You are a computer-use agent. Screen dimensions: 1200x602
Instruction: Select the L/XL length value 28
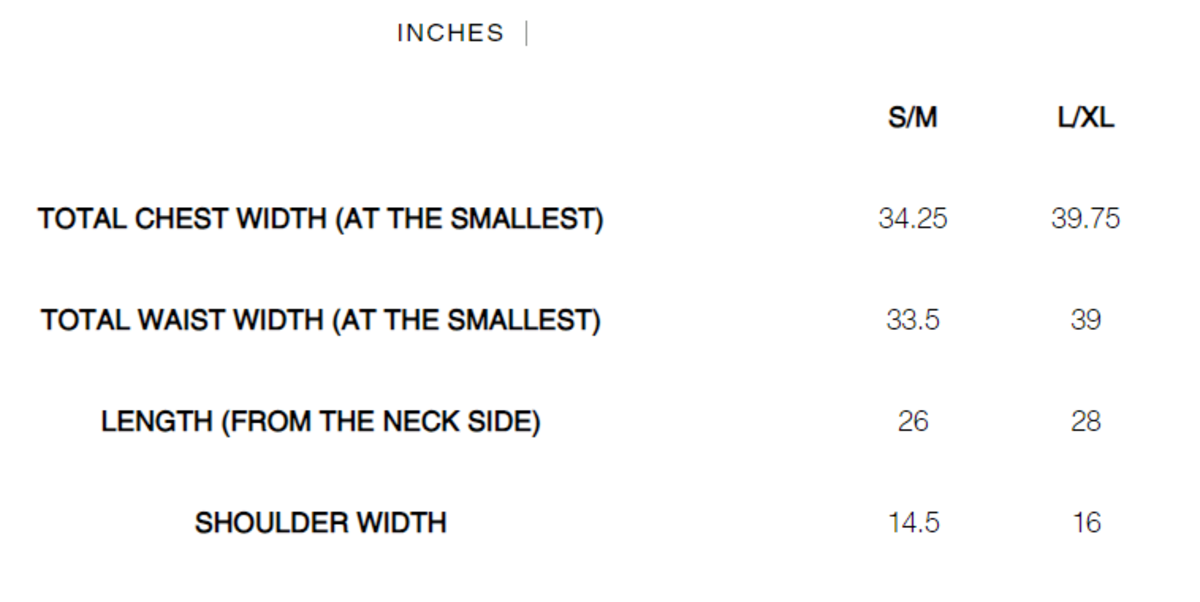pyautogui.click(x=1086, y=421)
